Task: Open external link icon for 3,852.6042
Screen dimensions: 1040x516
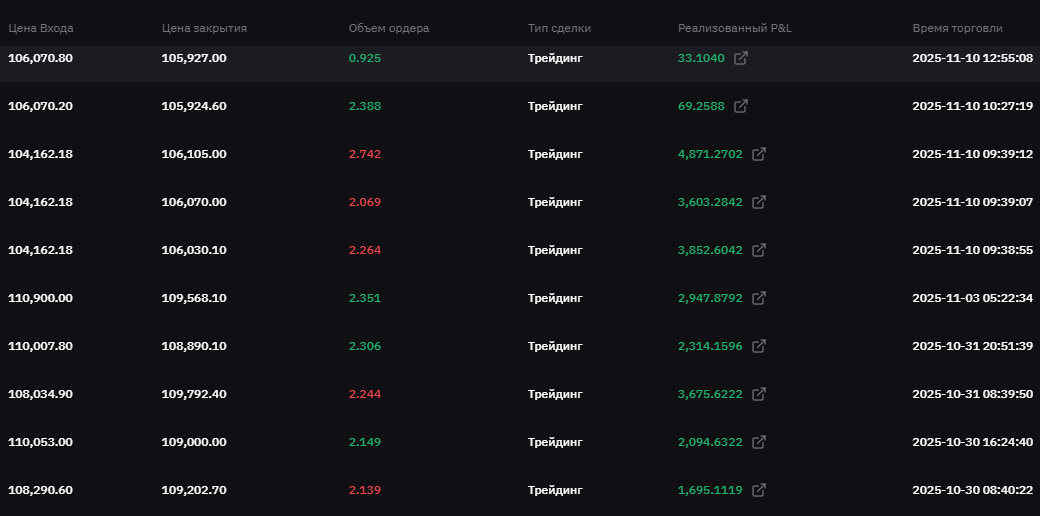Action: pos(759,250)
